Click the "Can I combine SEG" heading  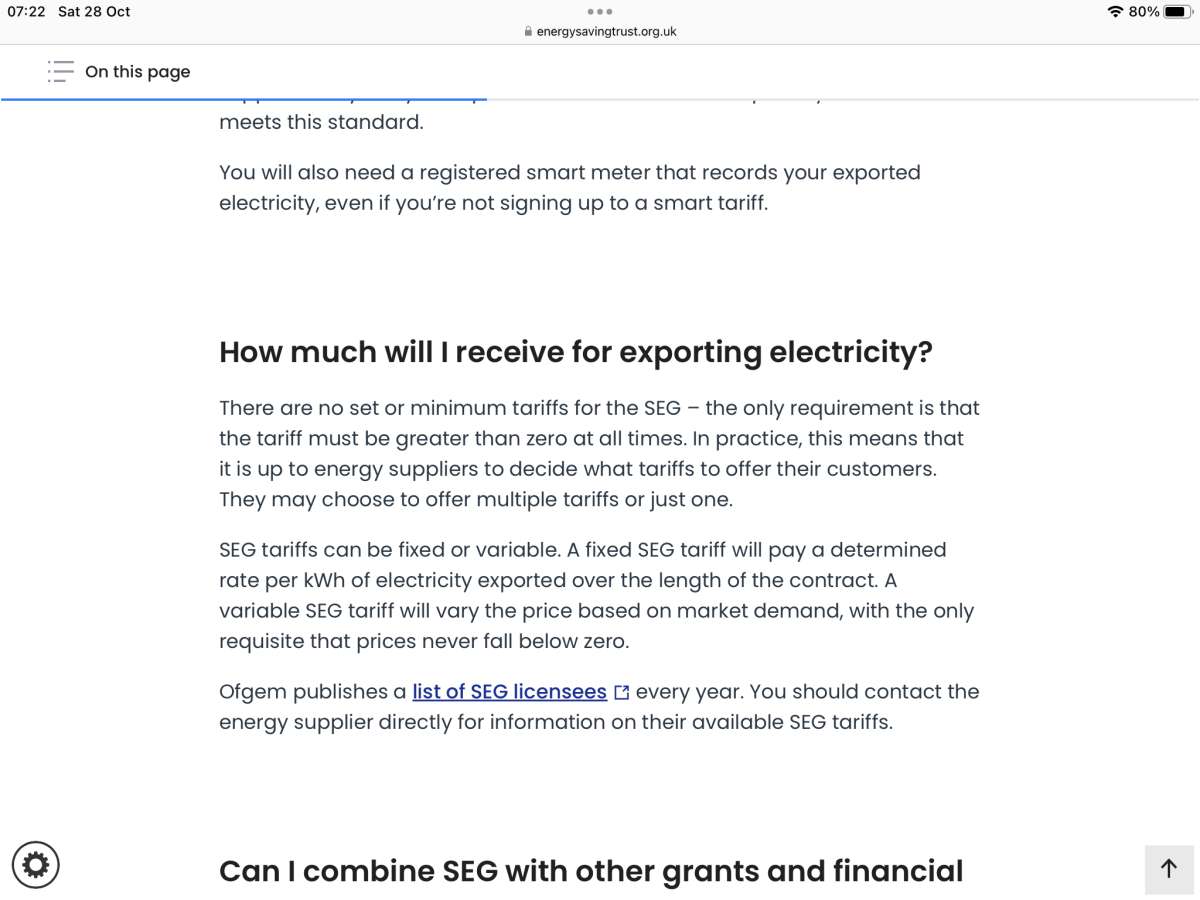pos(591,871)
